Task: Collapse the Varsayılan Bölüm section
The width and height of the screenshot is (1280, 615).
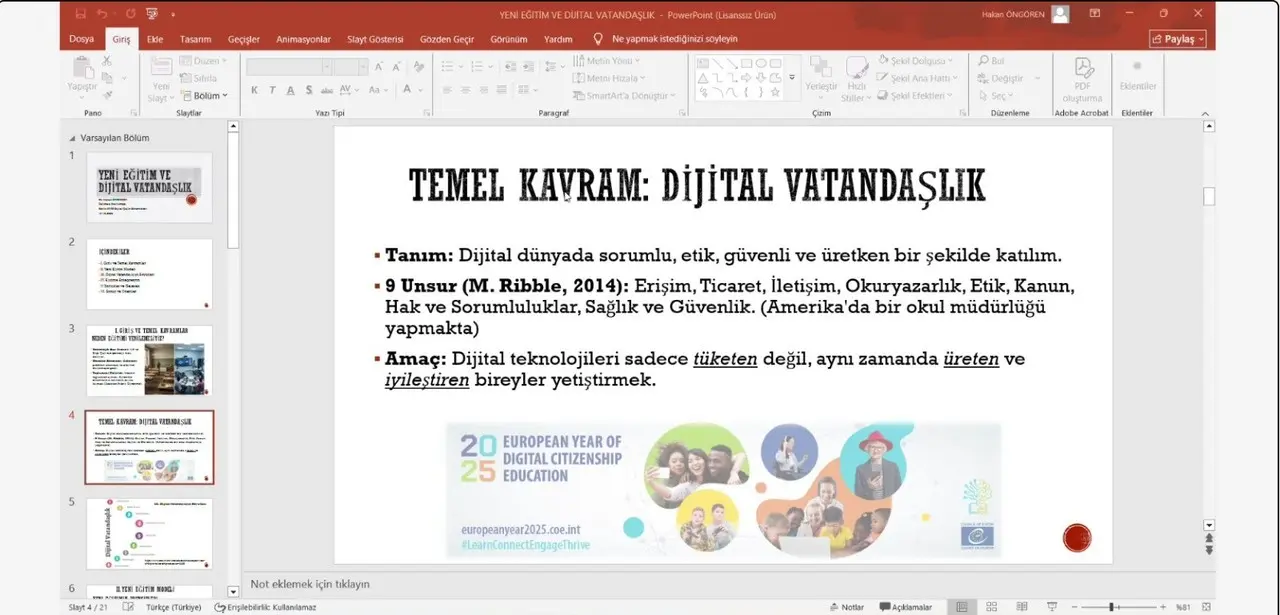Action: click(71, 138)
